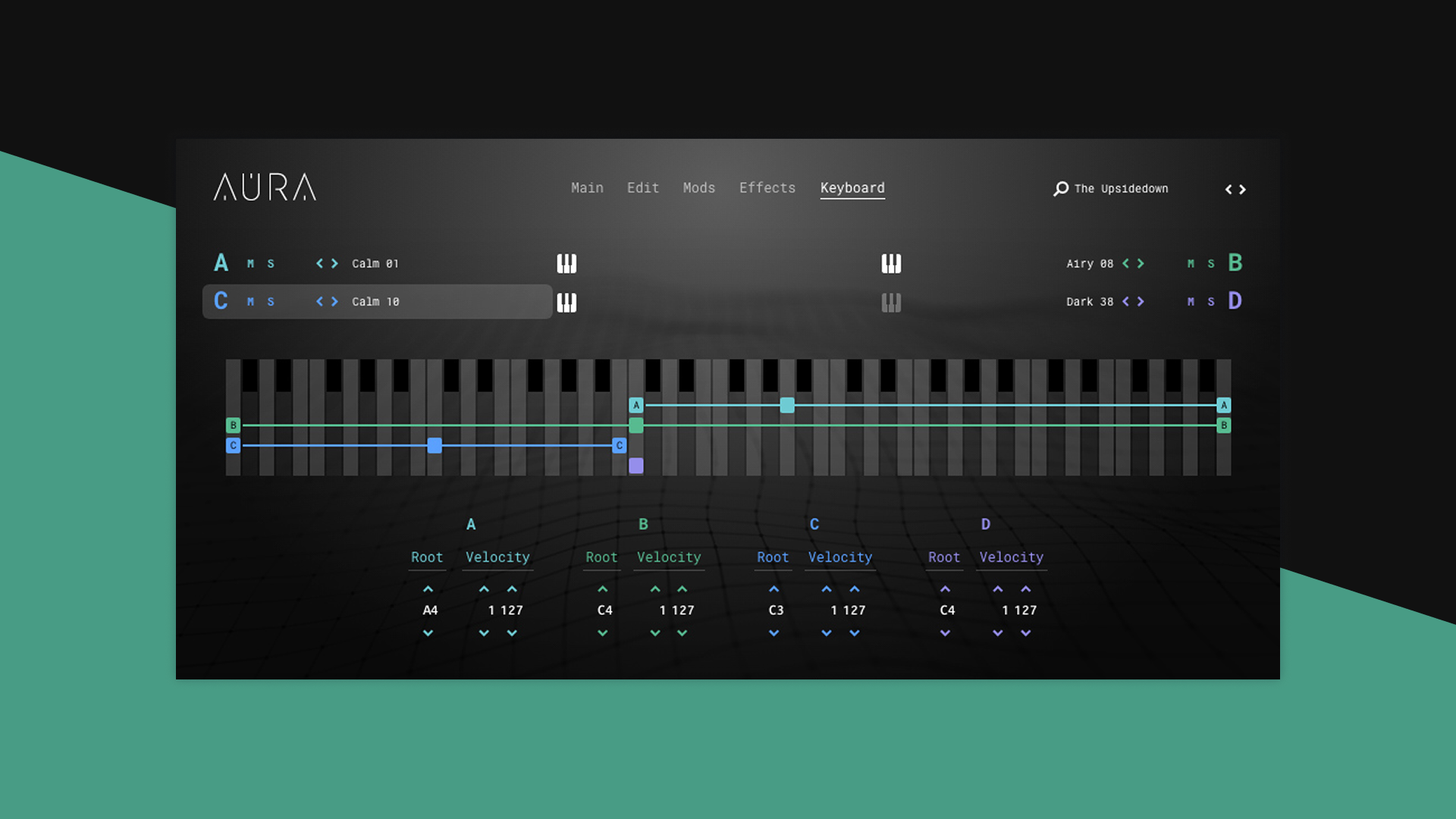The height and width of the screenshot is (819, 1456).
Task: Solo layer C using its S toggle
Action: click(x=270, y=301)
